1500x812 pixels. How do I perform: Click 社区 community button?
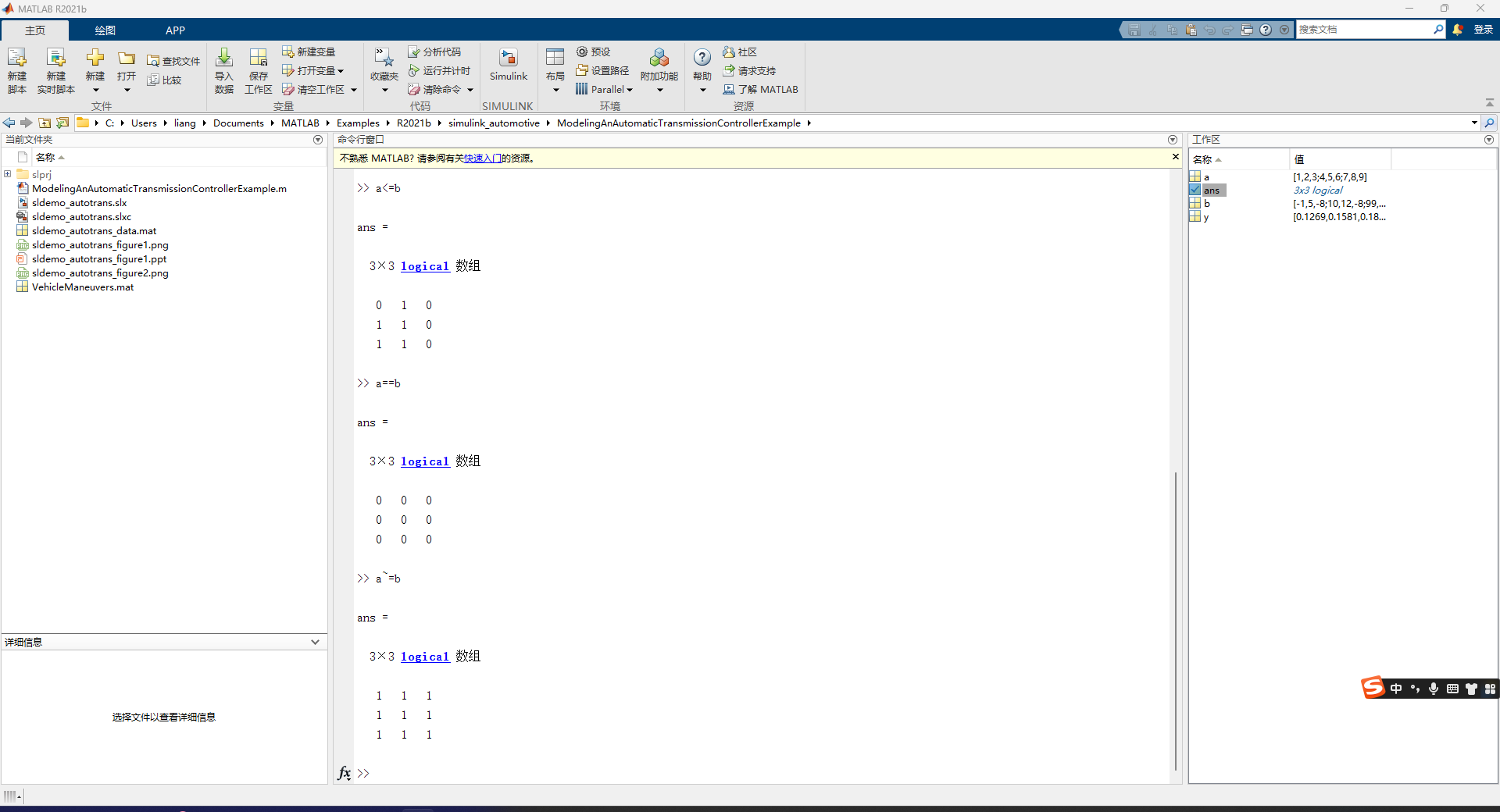point(740,52)
